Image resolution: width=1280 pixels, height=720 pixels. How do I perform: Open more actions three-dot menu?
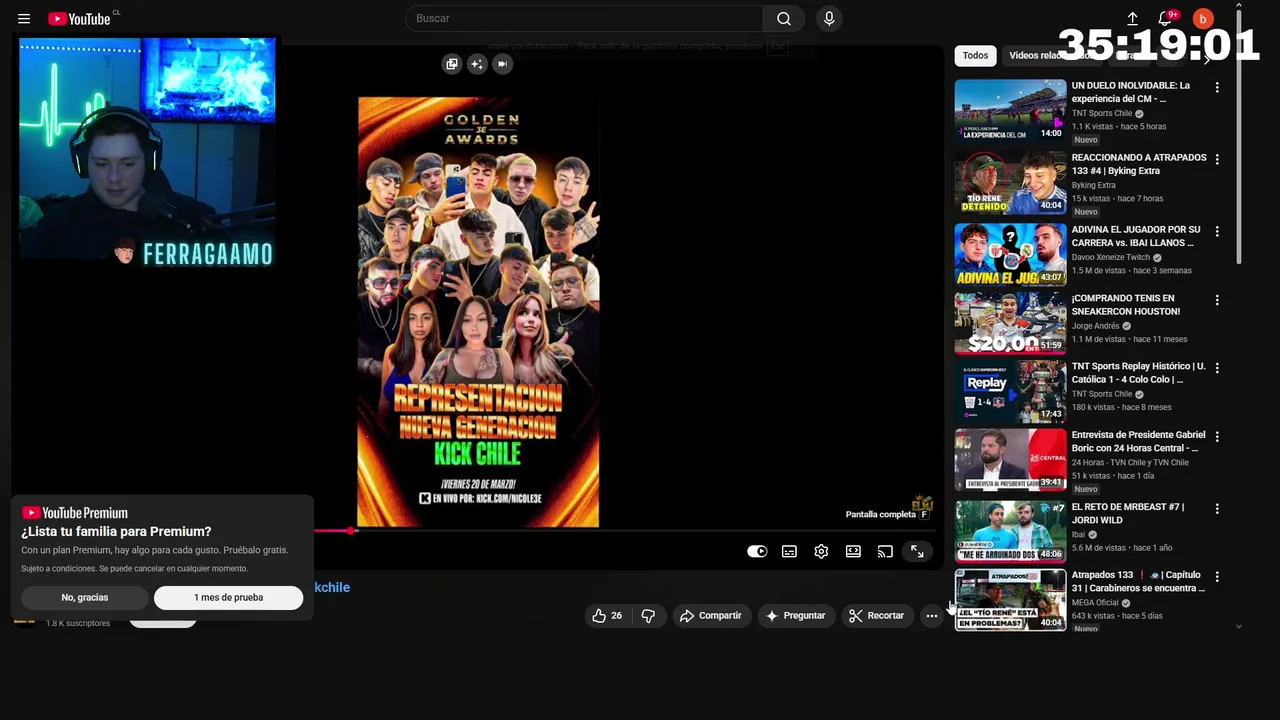(932, 616)
